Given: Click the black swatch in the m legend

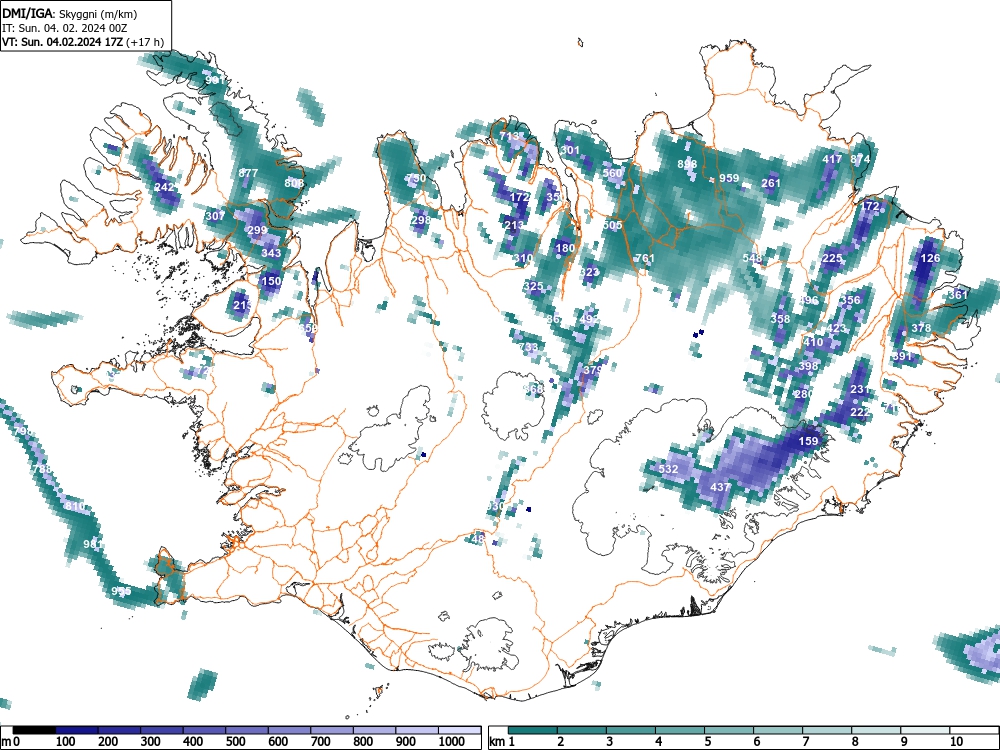Looking at the screenshot, I should [34, 730].
